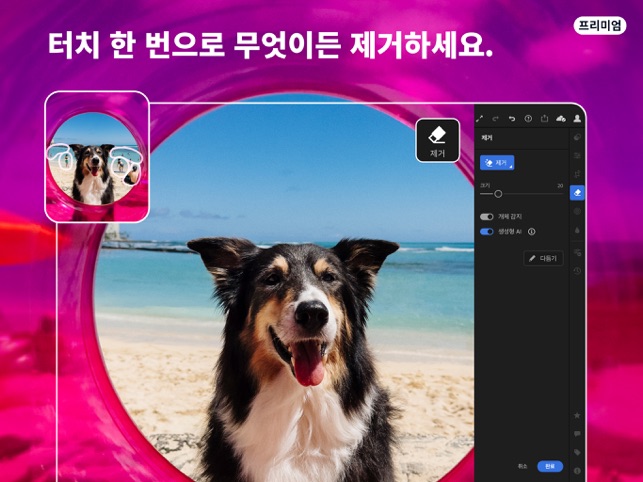This screenshot has height=482, width=643.
Task: Toggle the 생성형 AI switch
Action: pos(487,232)
